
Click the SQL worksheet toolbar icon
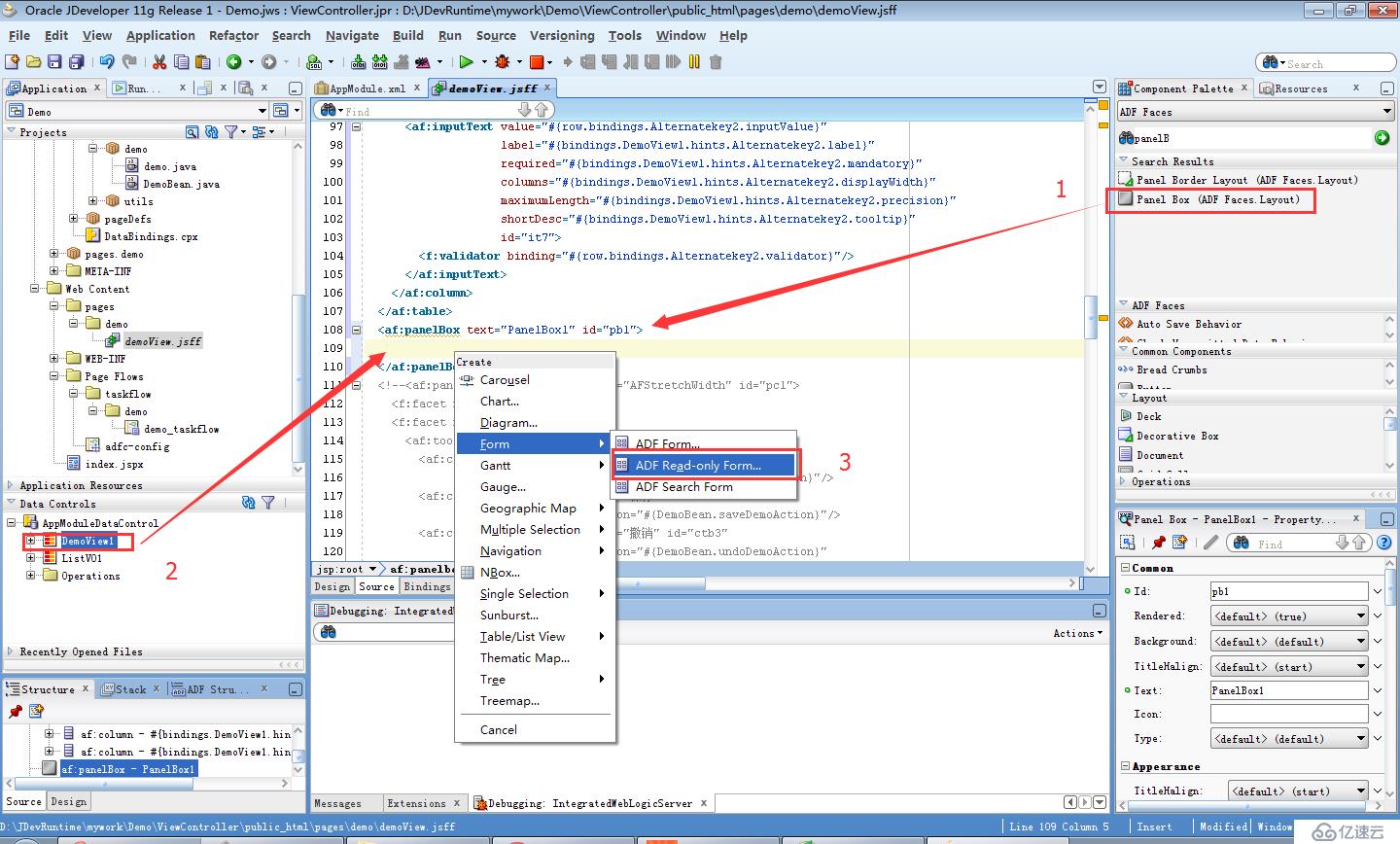pyautogui.click(x=314, y=62)
